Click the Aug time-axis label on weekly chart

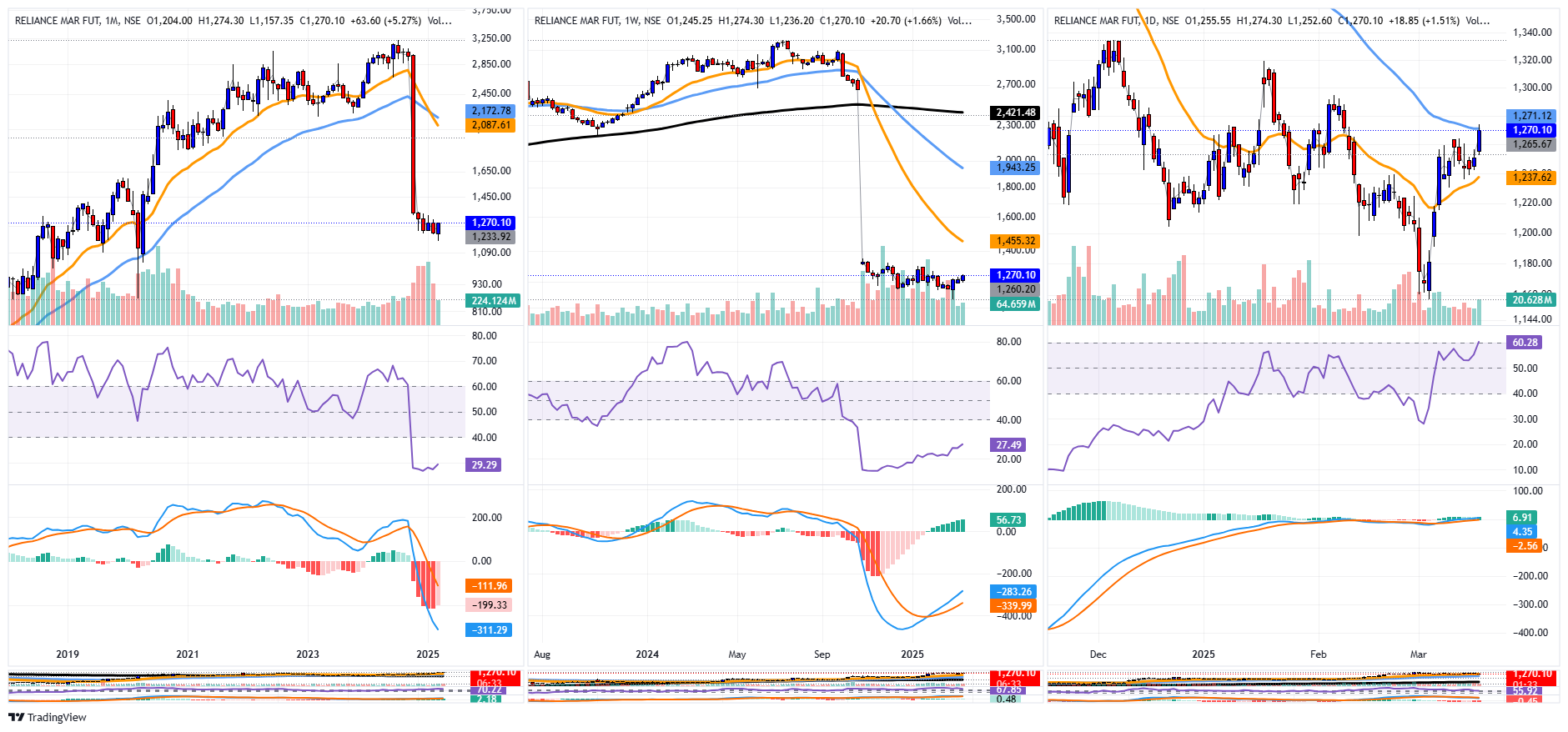pos(542,654)
